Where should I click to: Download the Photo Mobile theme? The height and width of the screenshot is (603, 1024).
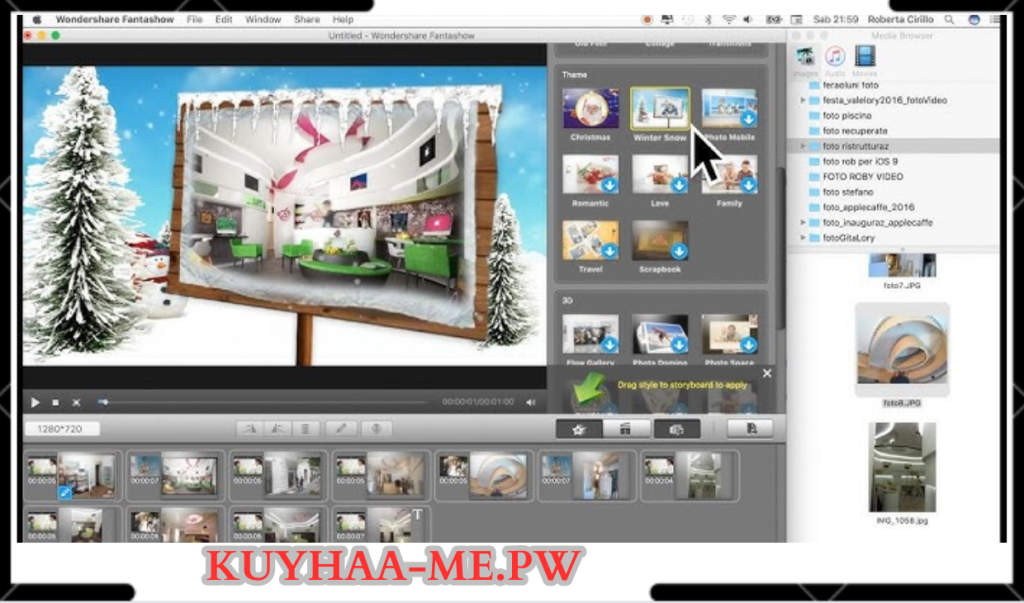click(x=748, y=119)
